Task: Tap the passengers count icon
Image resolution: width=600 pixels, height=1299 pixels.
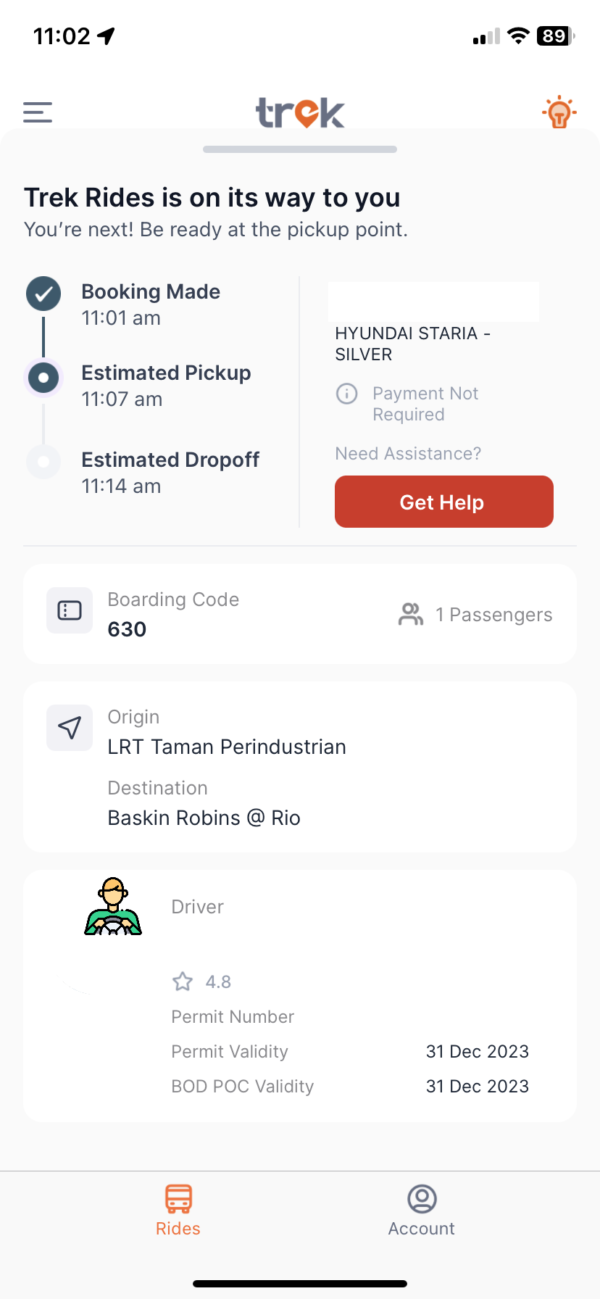Action: (x=410, y=614)
